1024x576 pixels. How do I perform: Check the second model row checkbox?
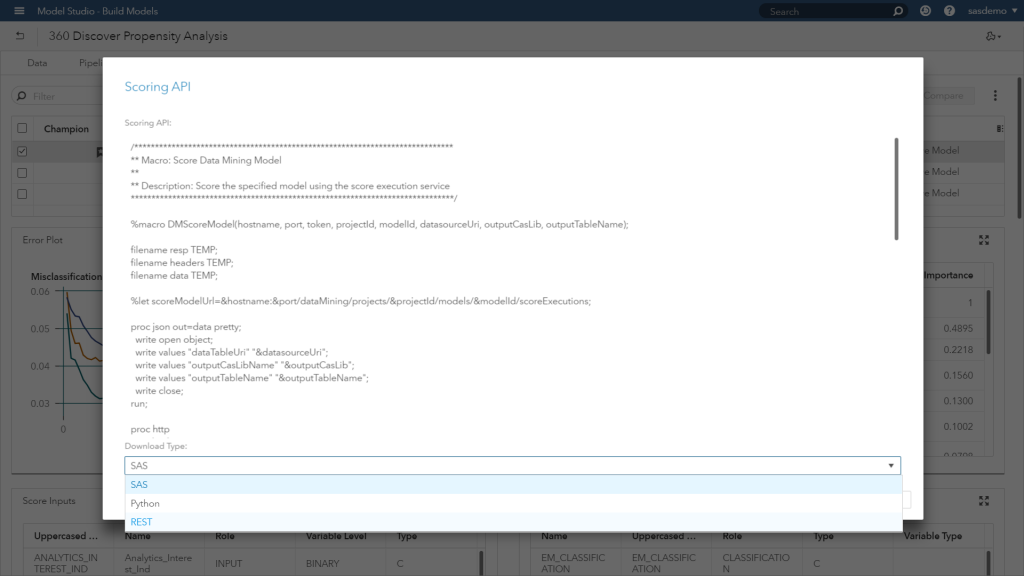[22, 172]
